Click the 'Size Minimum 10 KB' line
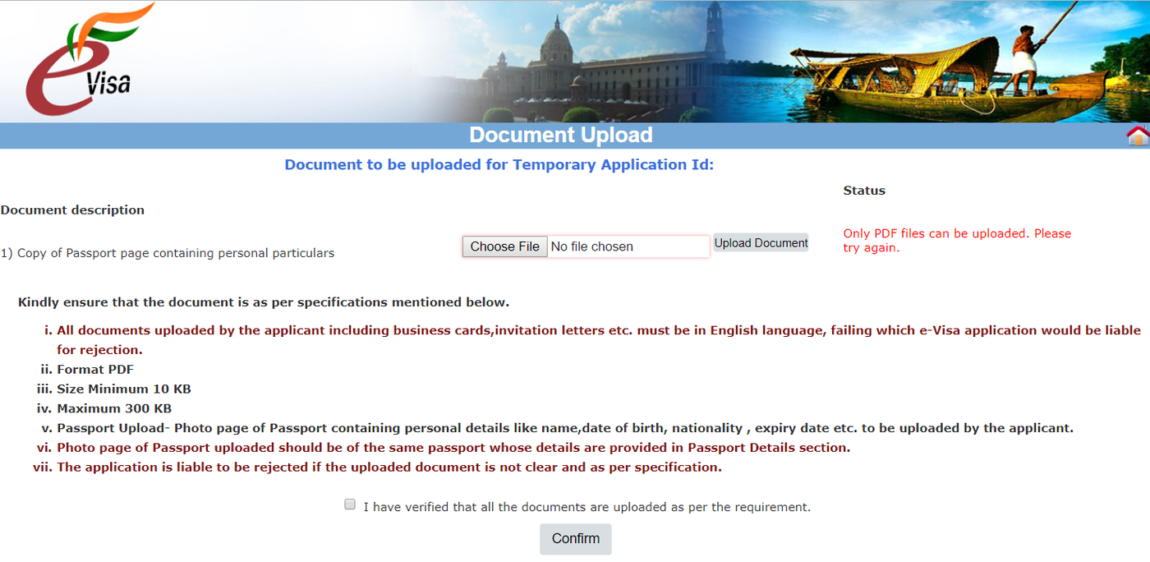Image resolution: width=1150 pixels, height=562 pixels. click(x=123, y=389)
